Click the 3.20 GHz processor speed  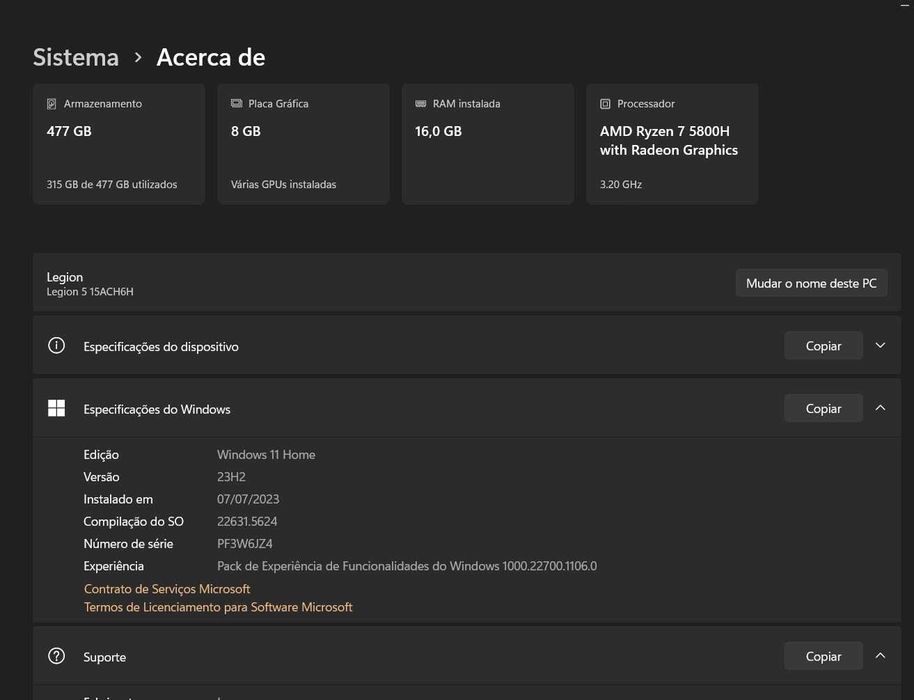621,184
